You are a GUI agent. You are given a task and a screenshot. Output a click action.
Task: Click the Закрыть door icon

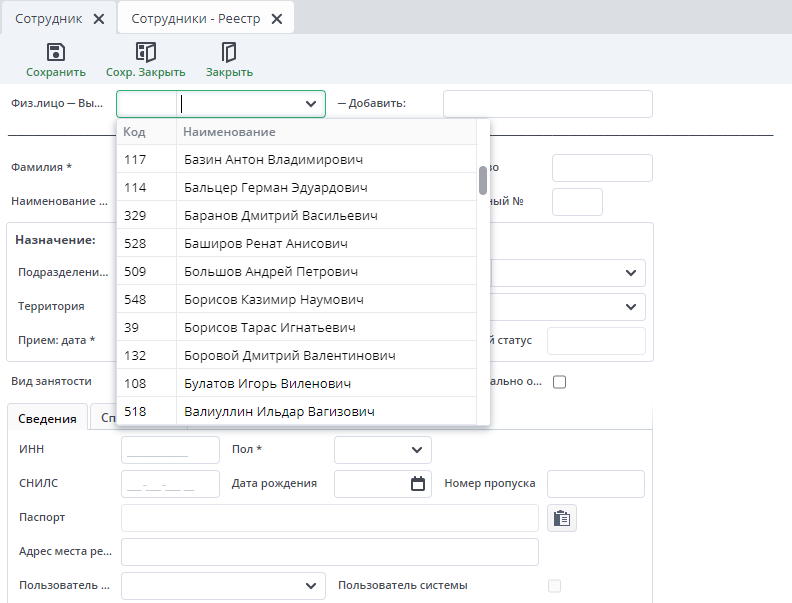(229, 52)
